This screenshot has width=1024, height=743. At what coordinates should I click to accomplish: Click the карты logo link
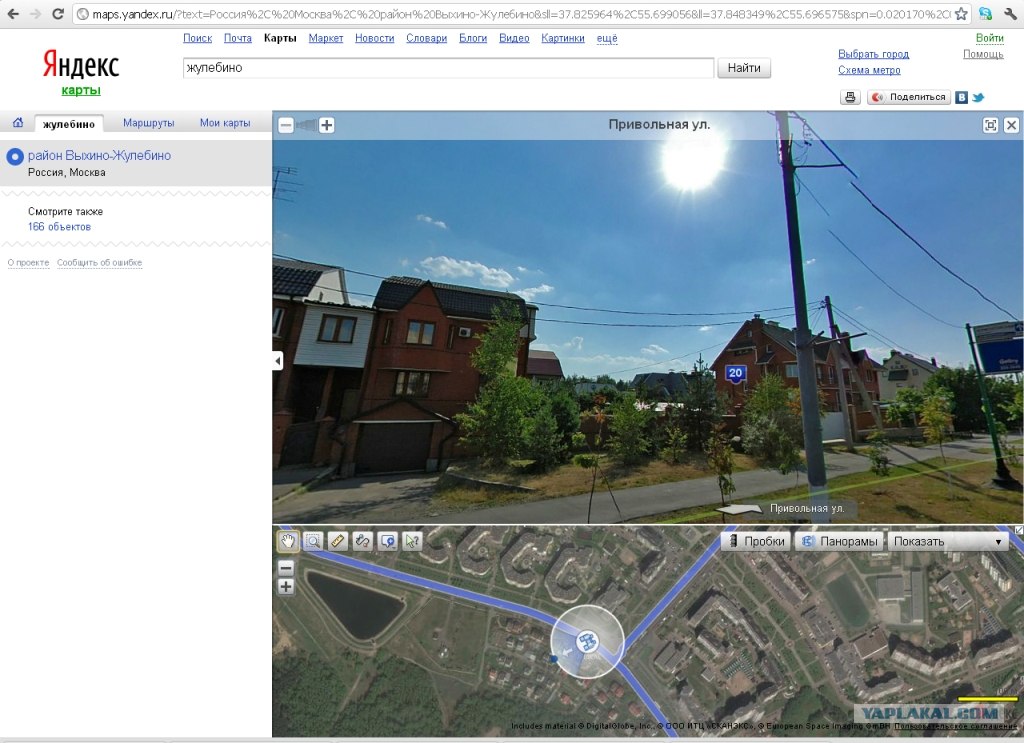tap(81, 90)
